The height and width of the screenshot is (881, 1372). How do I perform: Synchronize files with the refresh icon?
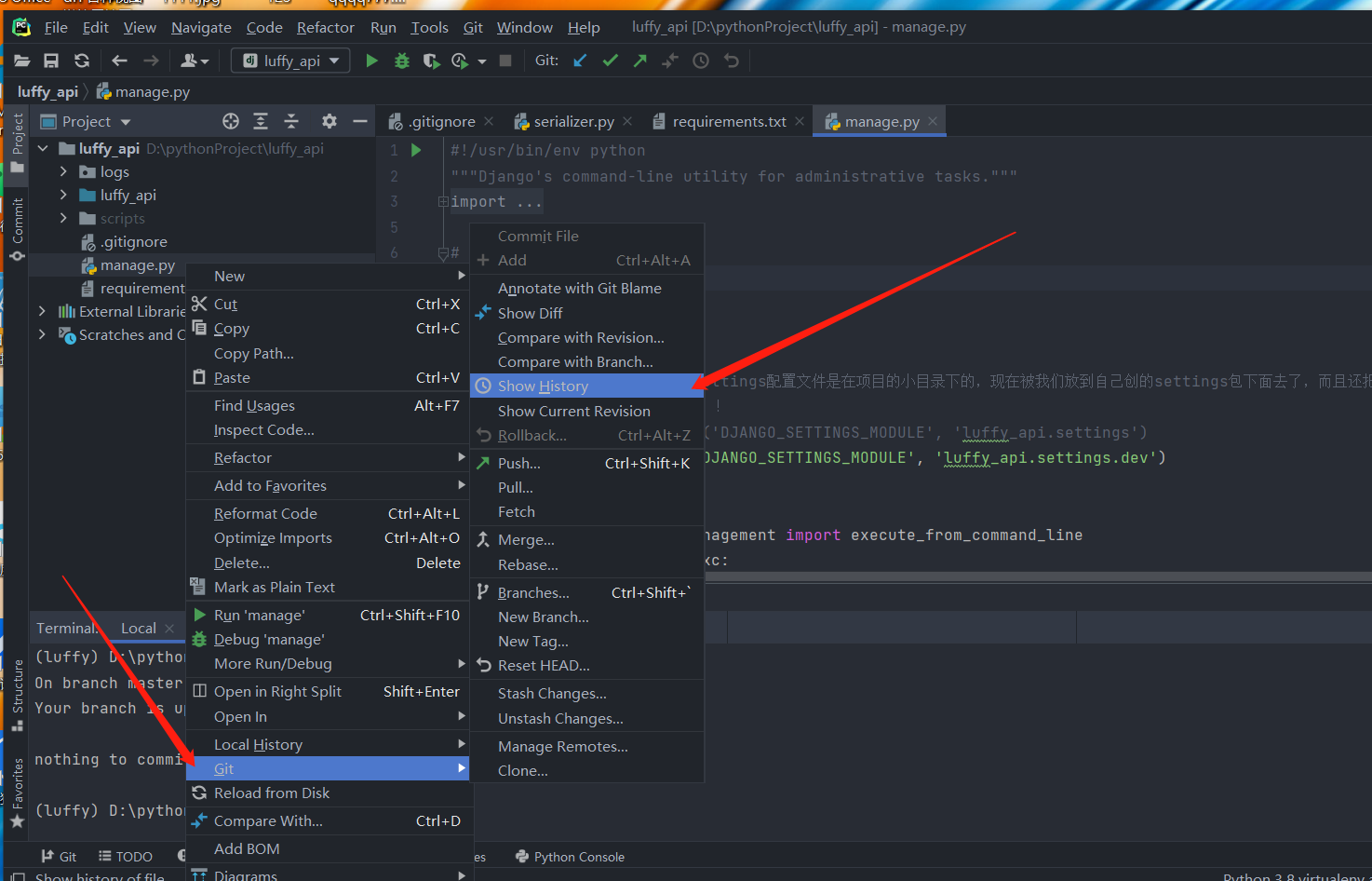click(82, 61)
